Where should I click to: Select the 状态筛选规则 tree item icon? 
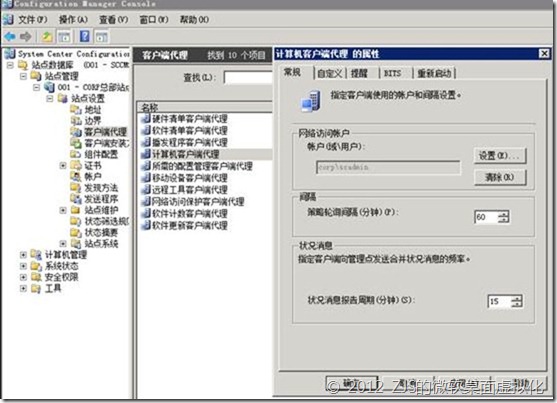pos(76,221)
